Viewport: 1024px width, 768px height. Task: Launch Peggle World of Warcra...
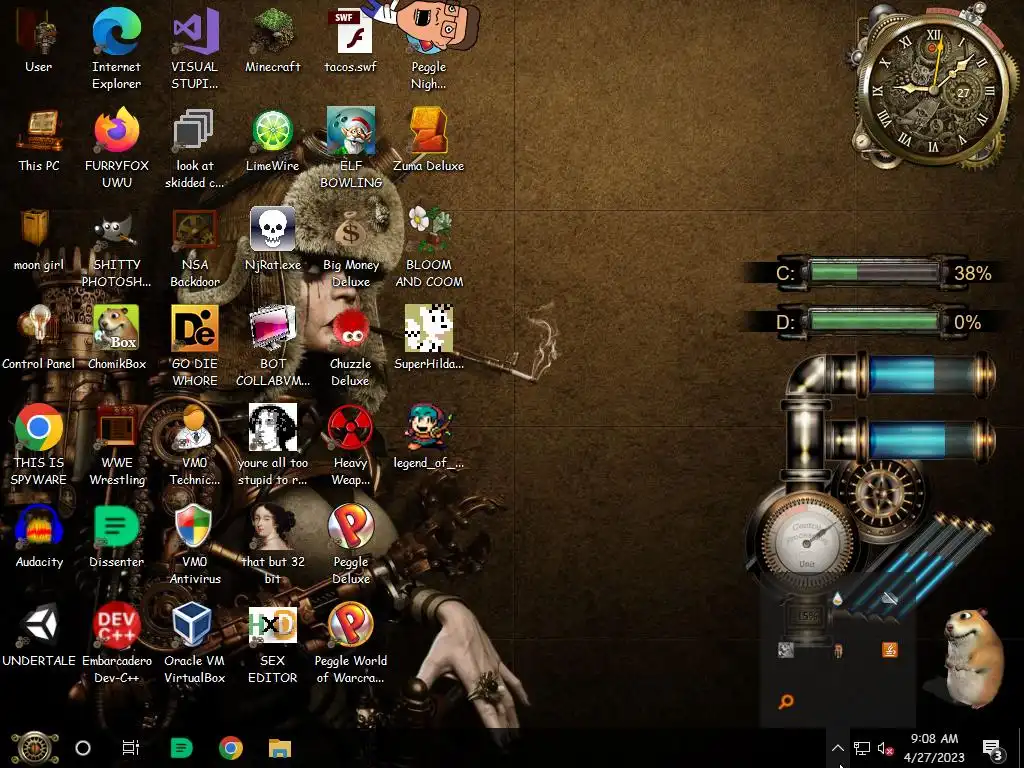click(351, 643)
